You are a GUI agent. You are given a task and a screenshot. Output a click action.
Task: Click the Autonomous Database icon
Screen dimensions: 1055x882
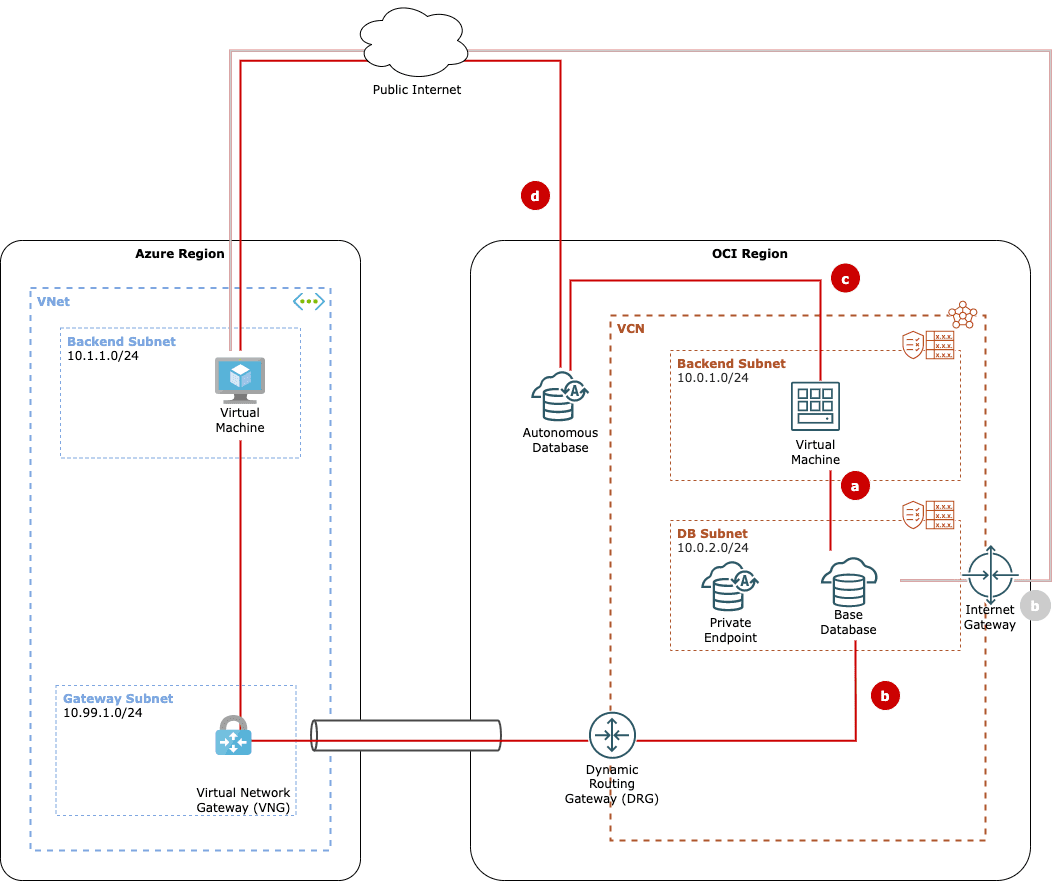click(560, 396)
